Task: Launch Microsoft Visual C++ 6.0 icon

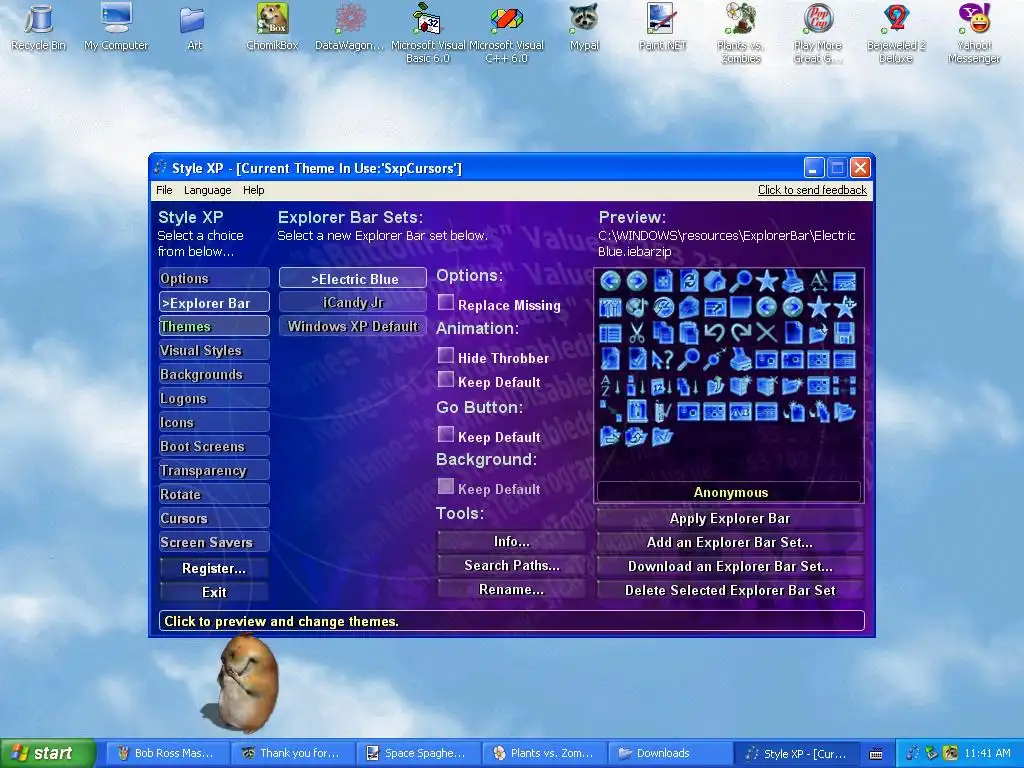Action: 506,33
